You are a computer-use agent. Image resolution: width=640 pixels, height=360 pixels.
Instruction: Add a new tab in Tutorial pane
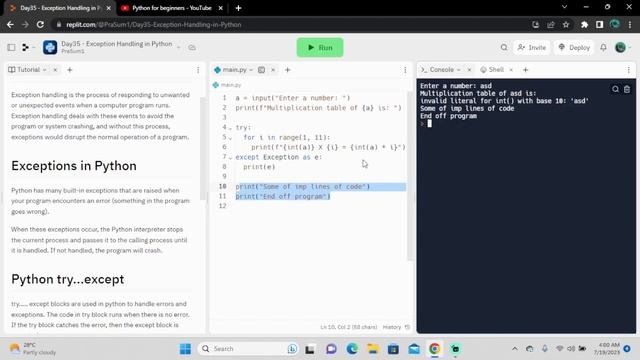[69, 70]
